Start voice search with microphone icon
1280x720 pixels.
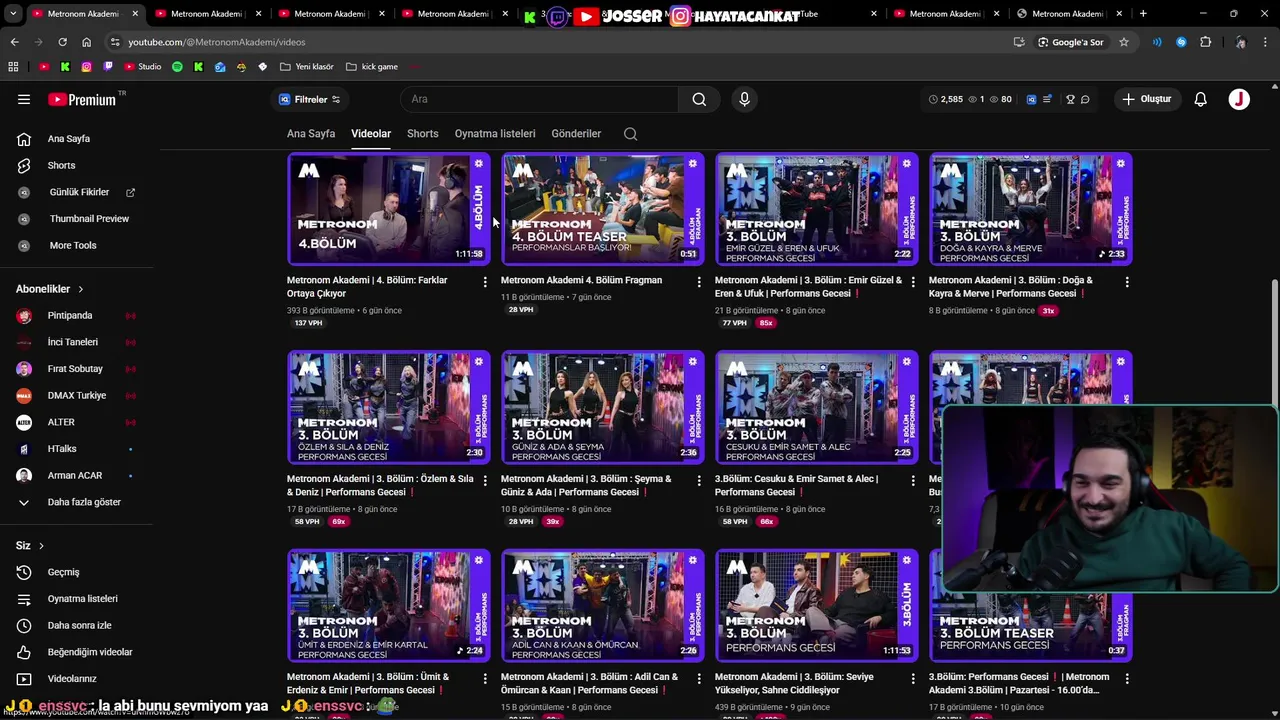(x=744, y=99)
